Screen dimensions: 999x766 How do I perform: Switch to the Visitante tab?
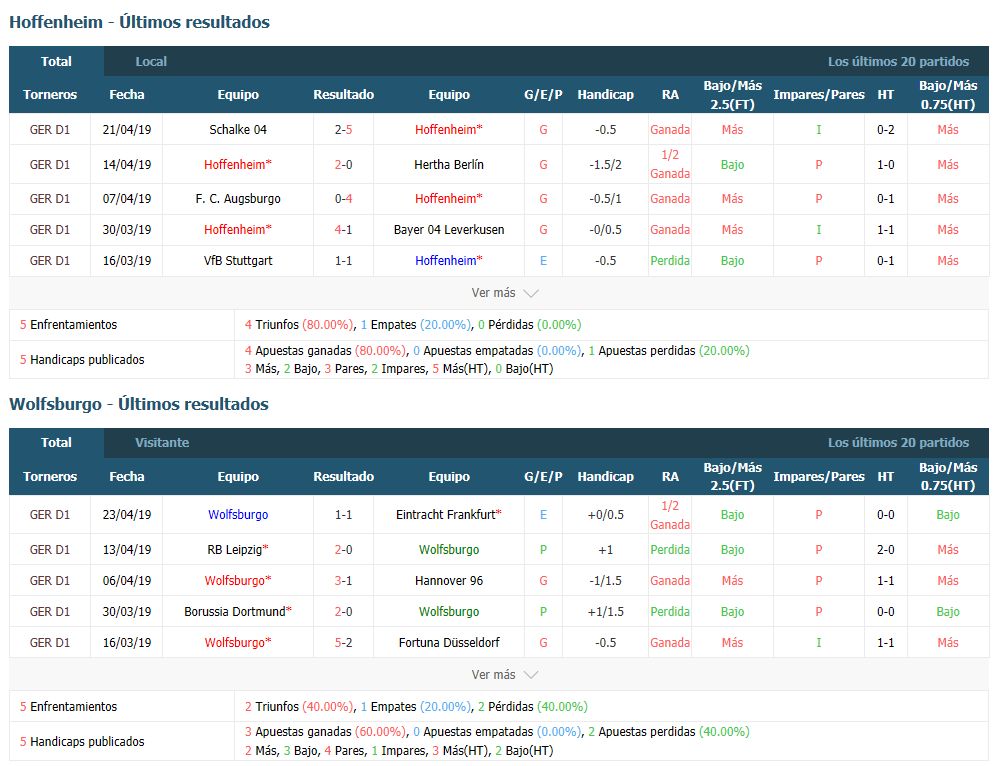pos(162,443)
